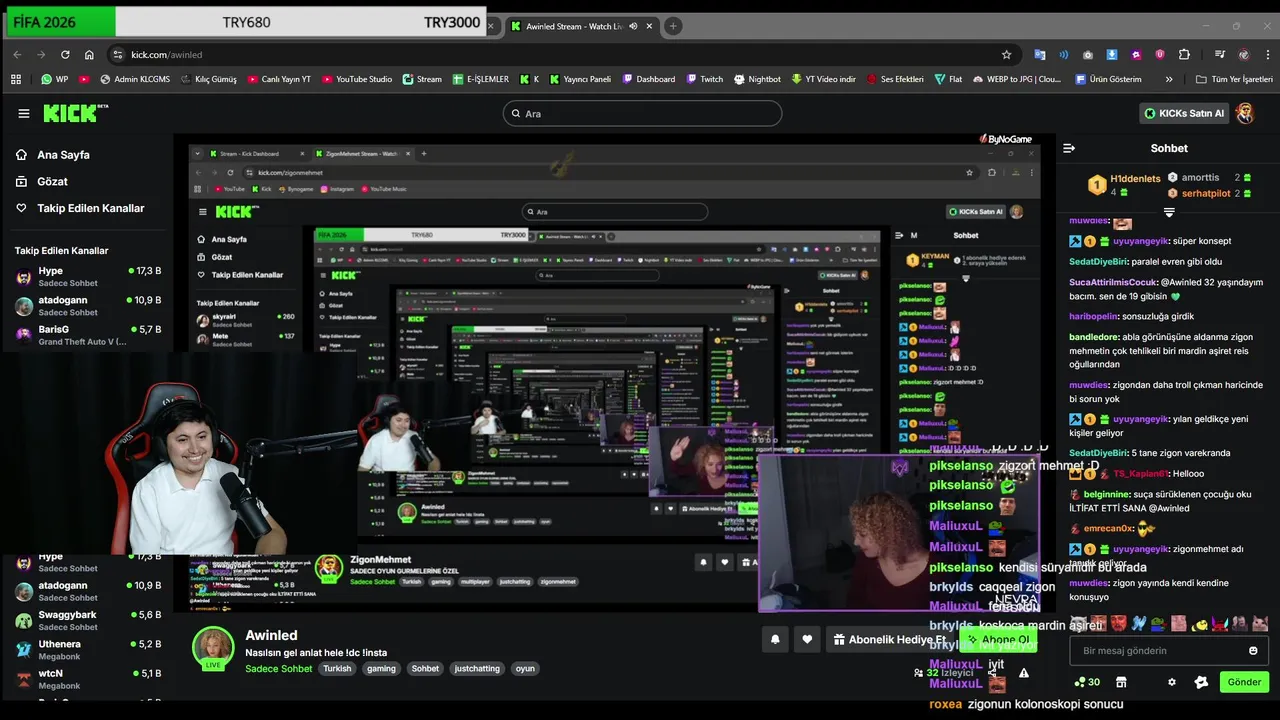
Task: Open the chat emoji picker
Action: pos(1253,650)
